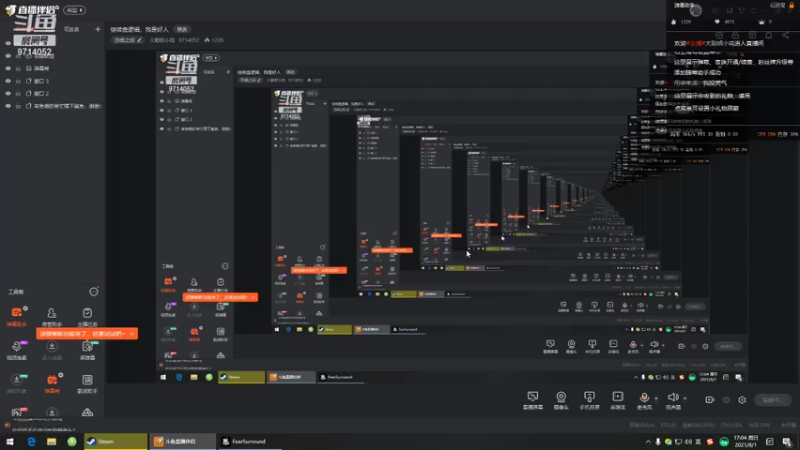This screenshot has height=450, width=800.
Task: Select the scene tab named 可改名
Action: point(72,30)
